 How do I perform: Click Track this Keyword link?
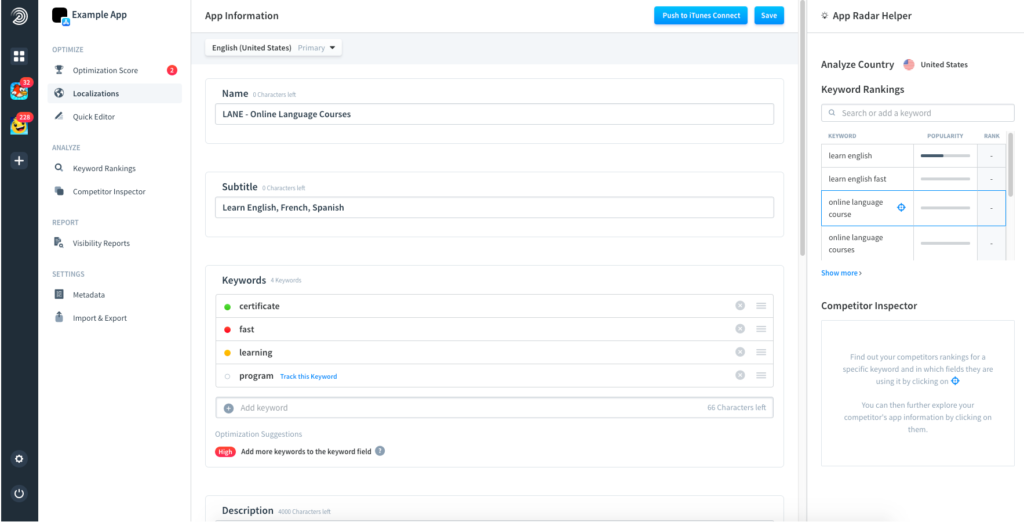tap(308, 376)
